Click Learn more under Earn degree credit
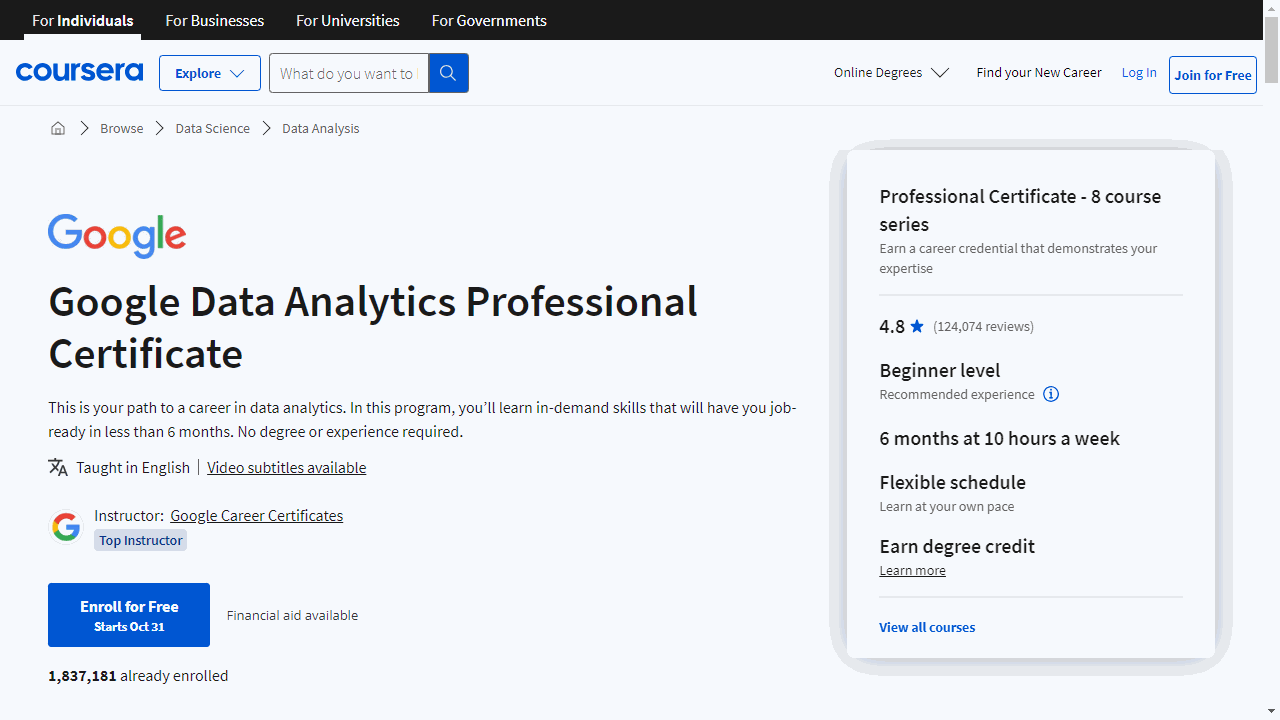 click(912, 570)
